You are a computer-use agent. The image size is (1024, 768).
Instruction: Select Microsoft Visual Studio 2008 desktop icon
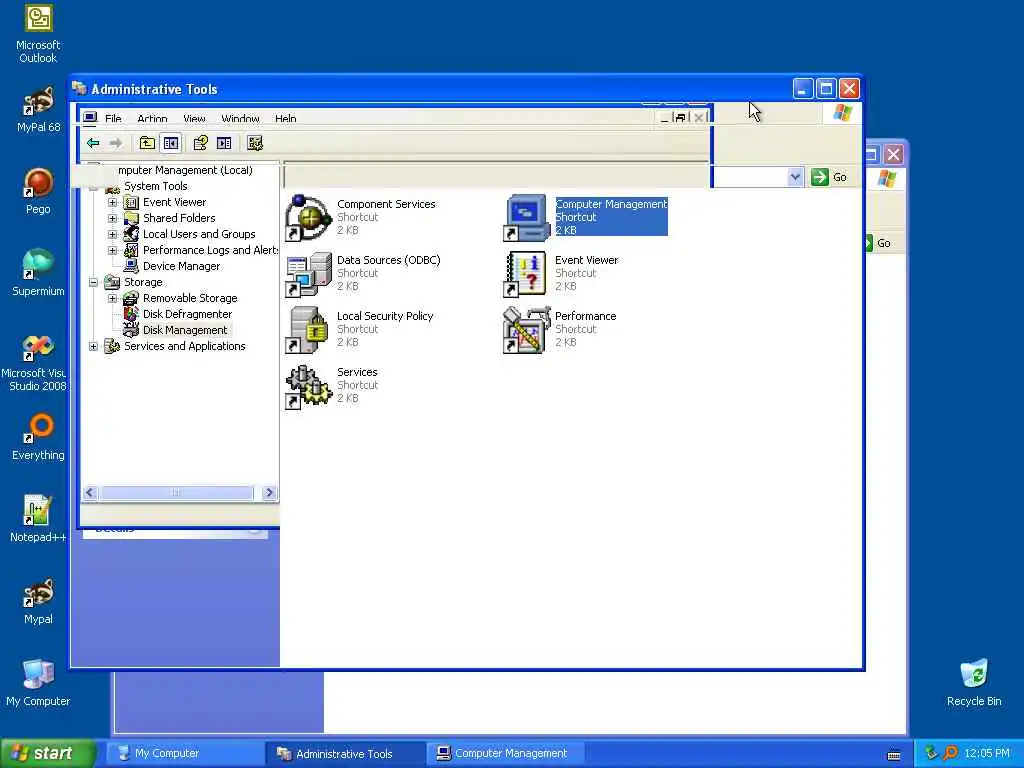tap(36, 362)
